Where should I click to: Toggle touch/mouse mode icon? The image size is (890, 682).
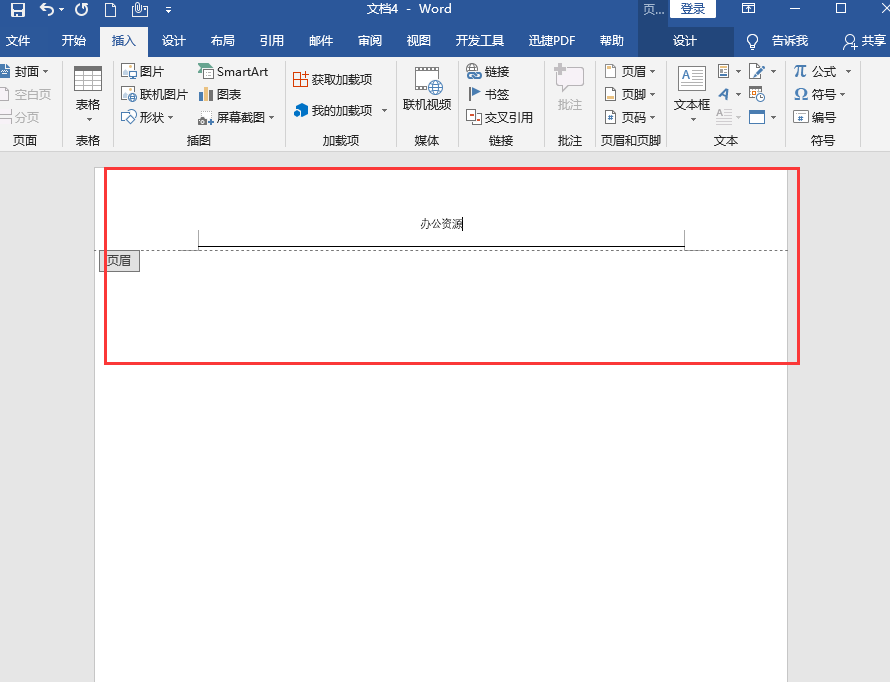(140, 9)
